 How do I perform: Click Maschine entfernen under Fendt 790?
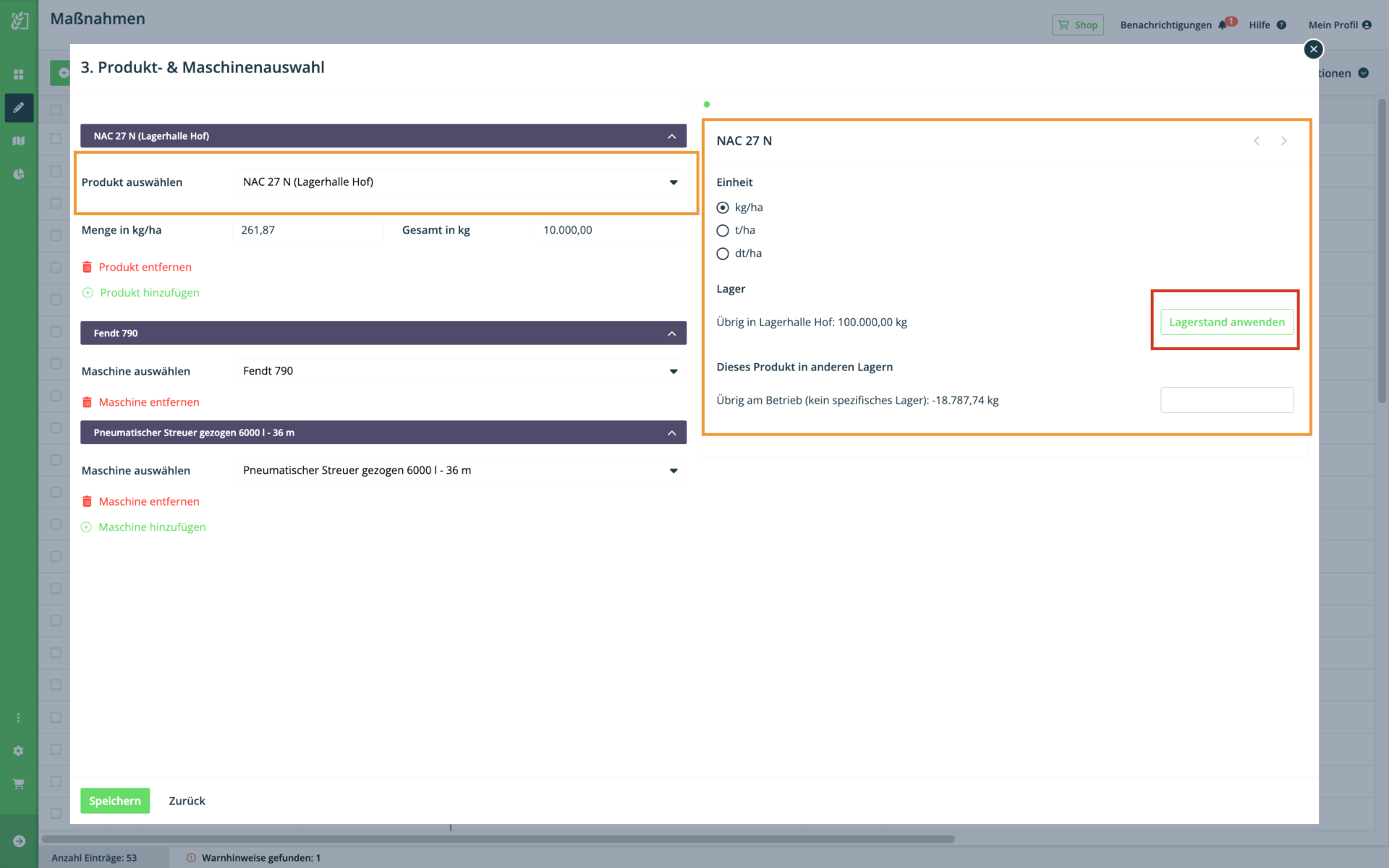click(149, 402)
